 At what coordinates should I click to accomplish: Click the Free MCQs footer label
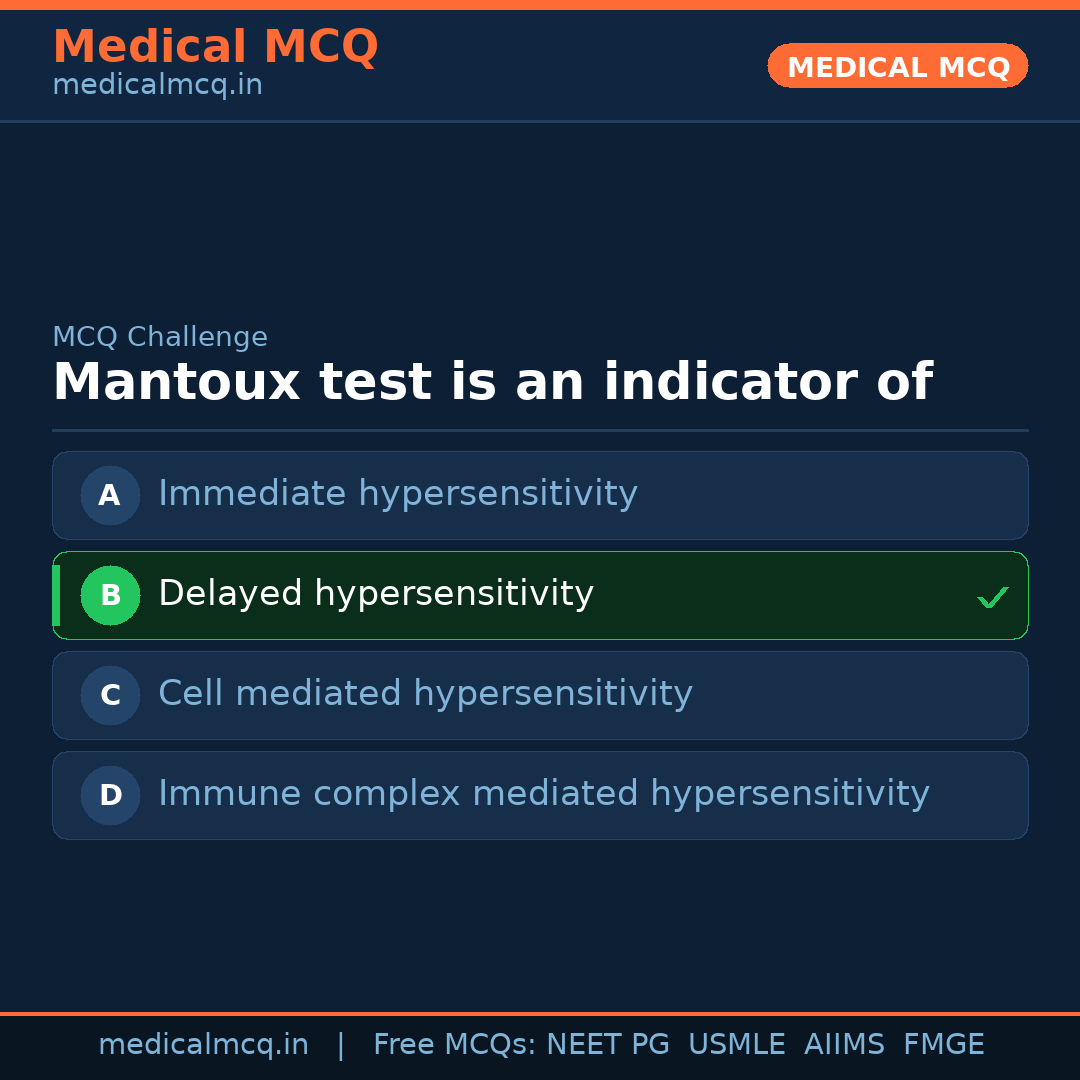454,1045
